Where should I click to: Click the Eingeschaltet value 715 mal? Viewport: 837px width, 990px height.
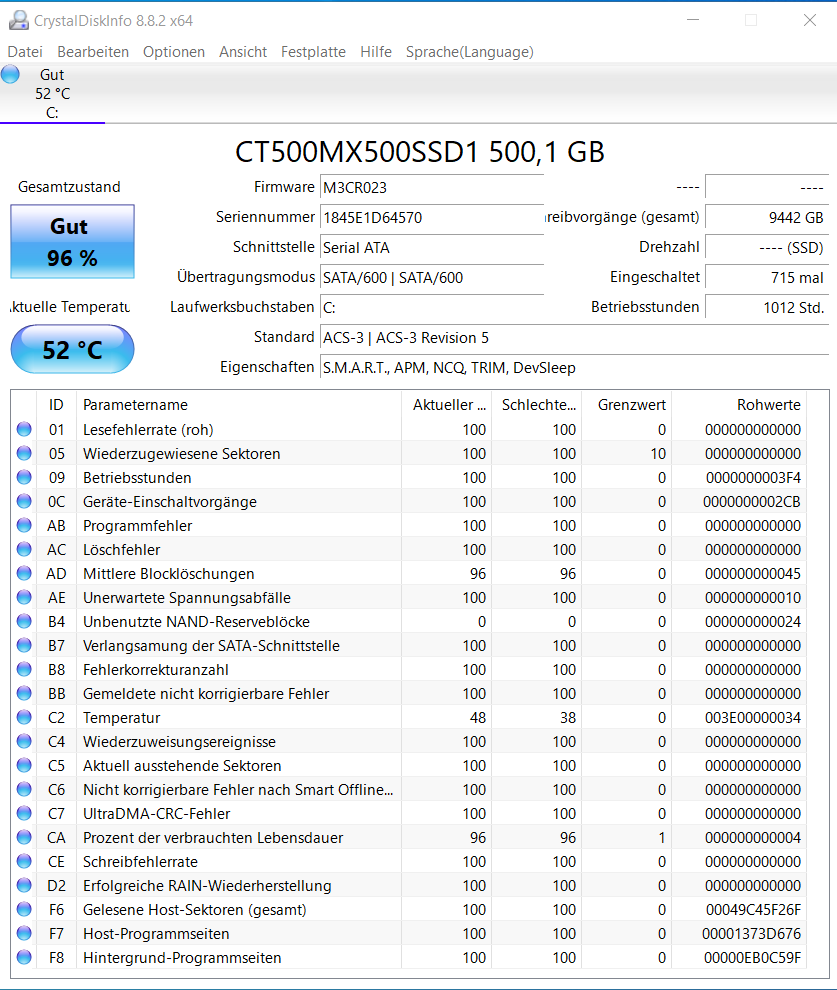(767, 278)
